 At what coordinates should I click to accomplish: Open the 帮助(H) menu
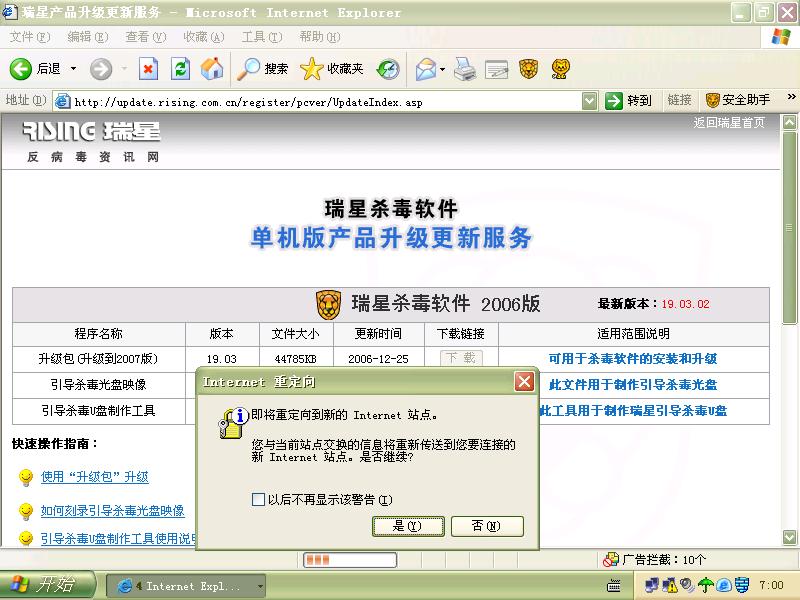pos(320,37)
